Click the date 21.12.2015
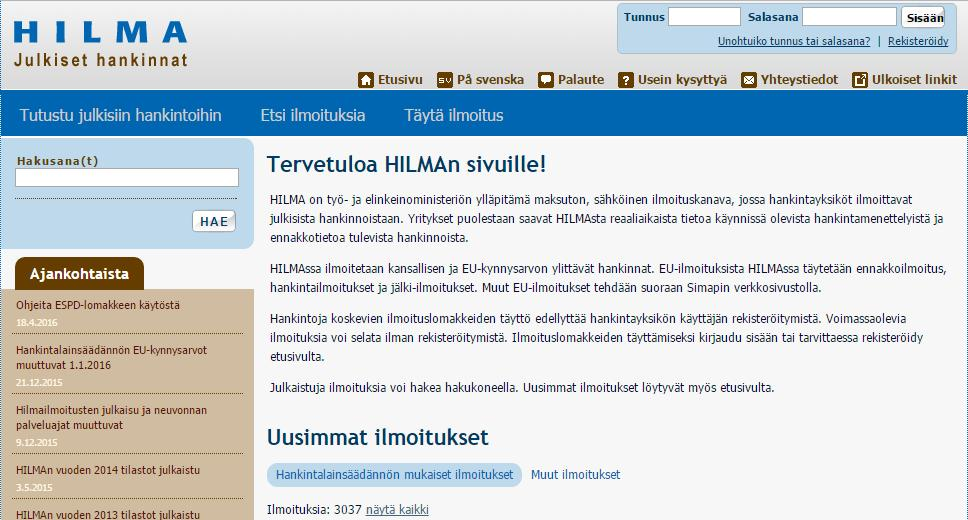Screen dimensions: 968x520 click(39, 382)
